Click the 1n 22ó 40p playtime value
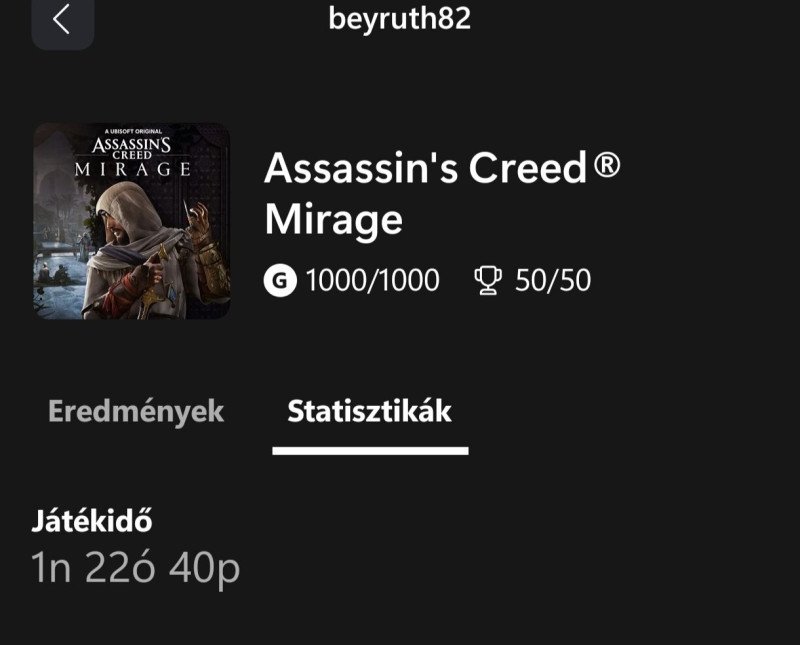The height and width of the screenshot is (645, 800). [136, 568]
